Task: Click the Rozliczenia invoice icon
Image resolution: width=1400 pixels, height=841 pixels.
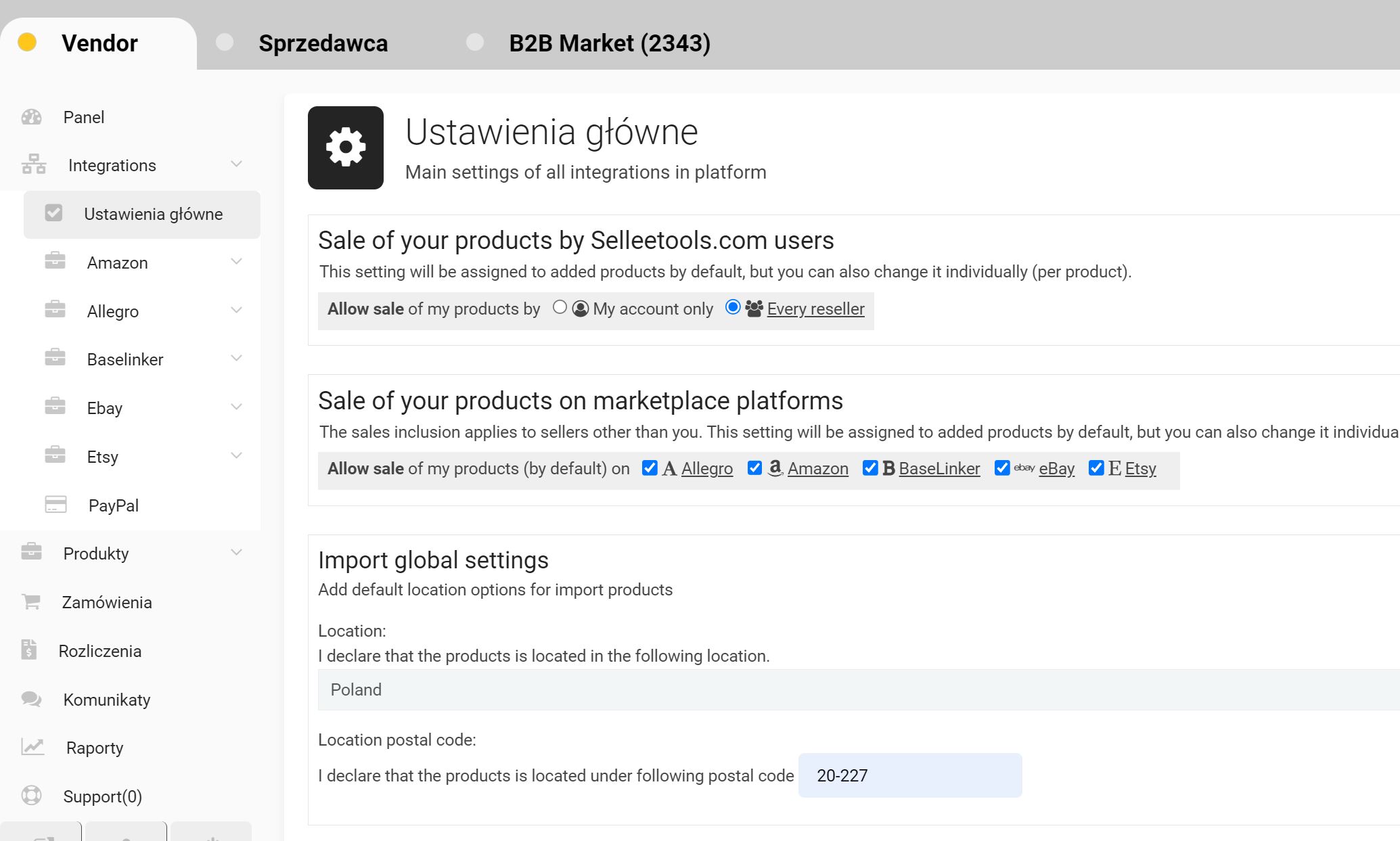Action: pyautogui.click(x=28, y=650)
